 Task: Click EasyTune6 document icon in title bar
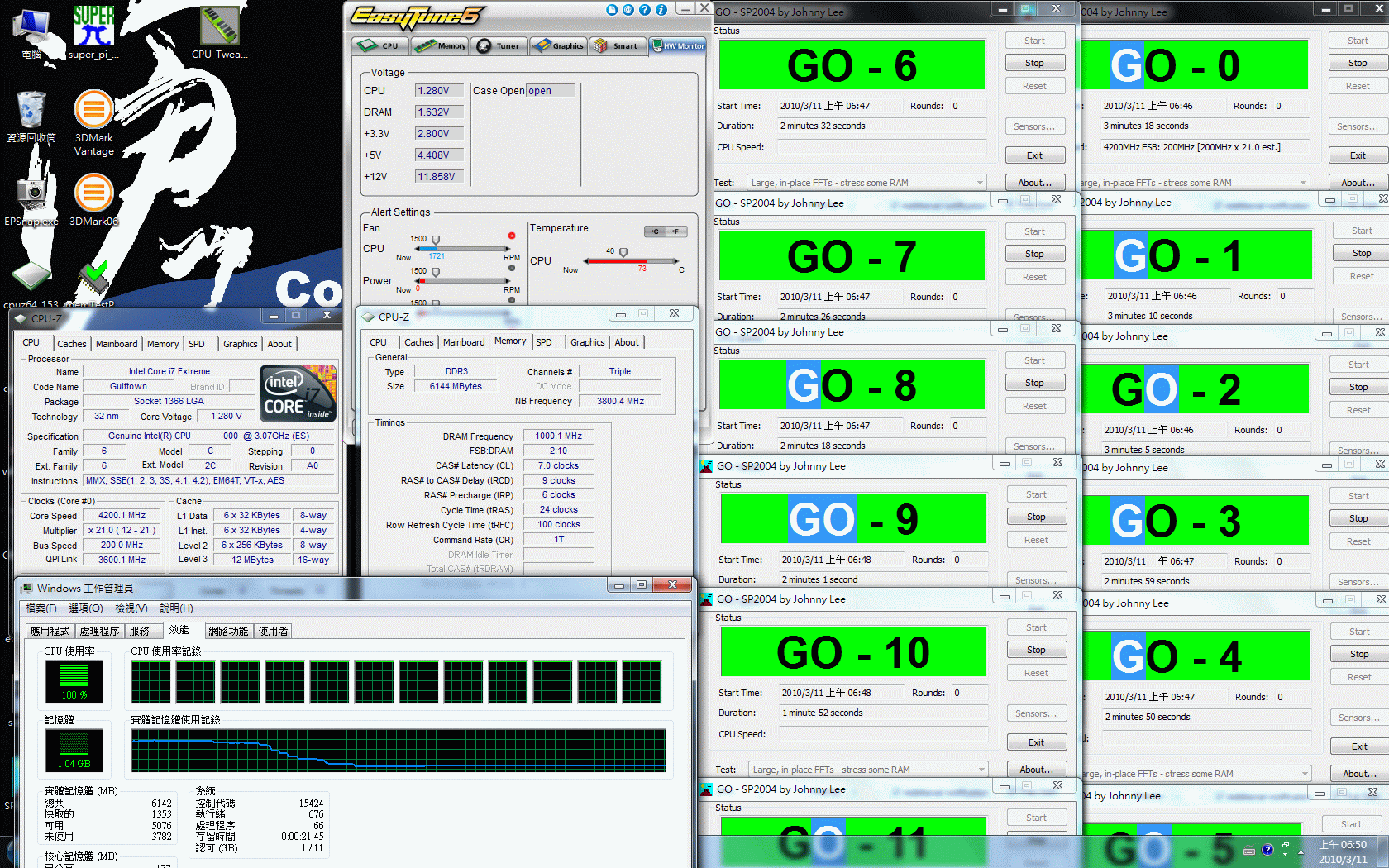(x=612, y=10)
